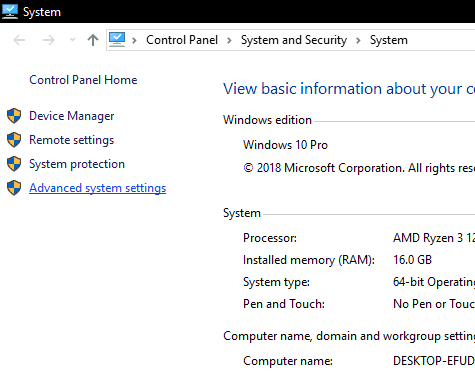This screenshot has width=475, height=373.
Task: Go back with the Back arrow
Action: pyautogui.click(x=19, y=40)
